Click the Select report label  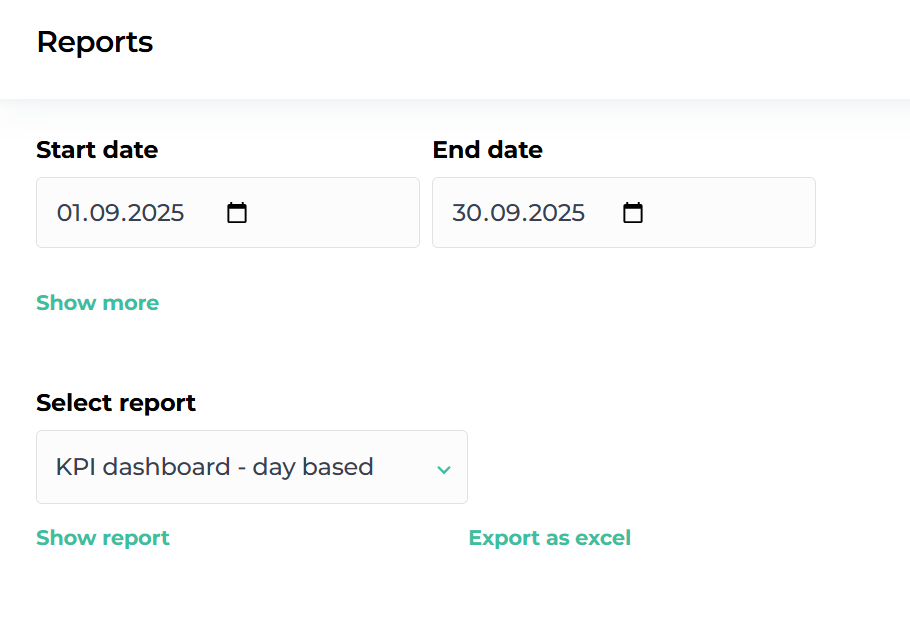coord(116,403)
